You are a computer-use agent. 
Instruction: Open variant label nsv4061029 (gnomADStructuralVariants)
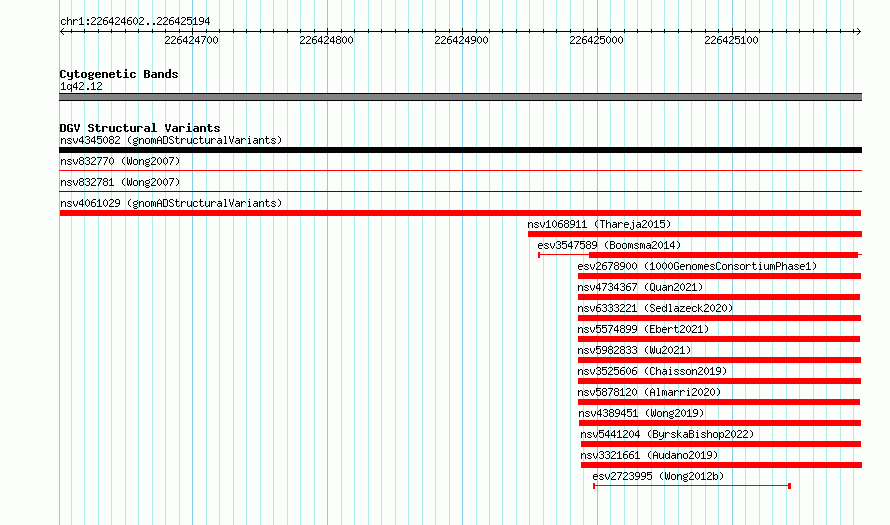pyautogui.click(x=171, y=203)
